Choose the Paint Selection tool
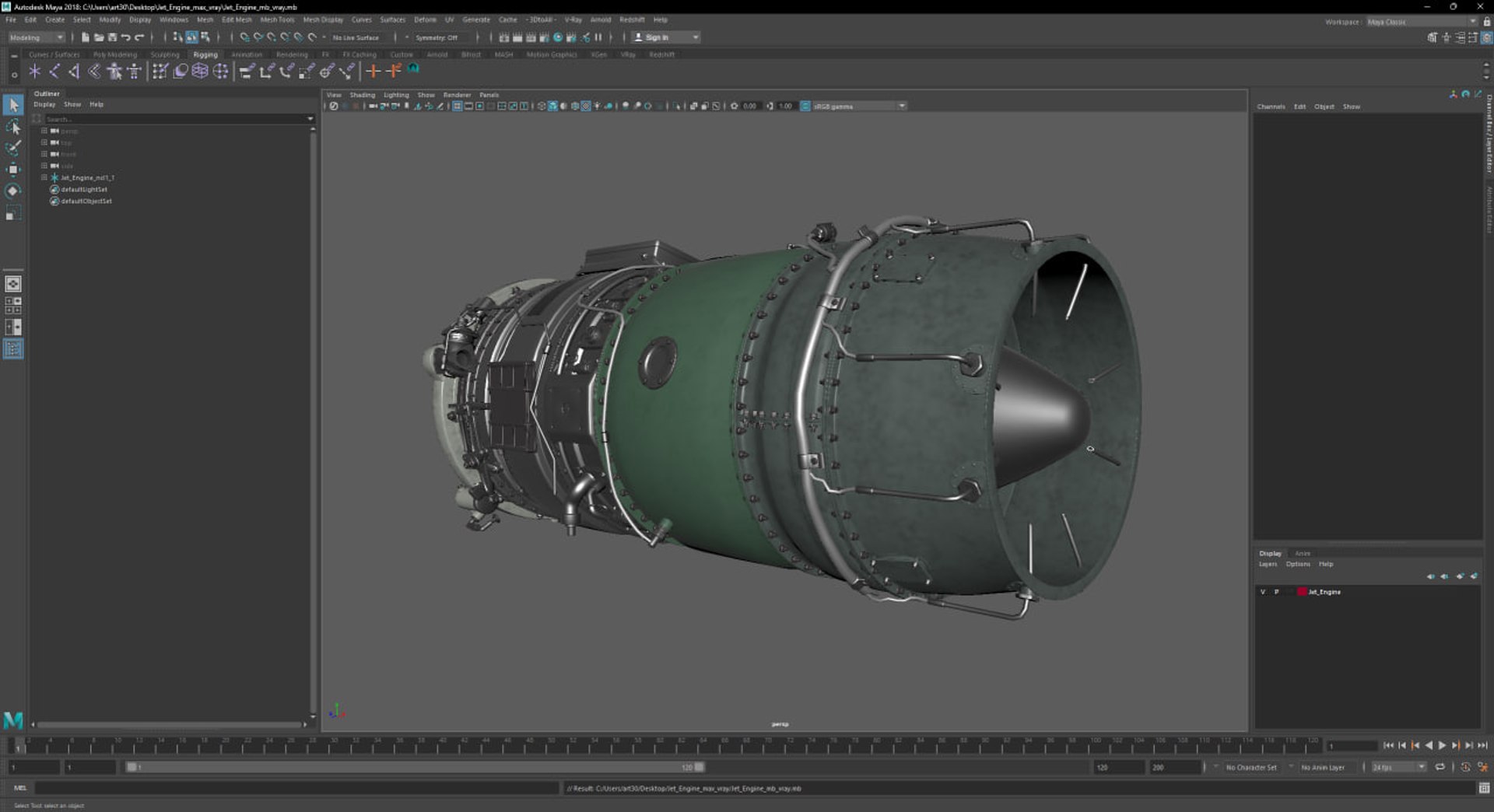This screenshot has height=812, width=1494. click(13, 148)
